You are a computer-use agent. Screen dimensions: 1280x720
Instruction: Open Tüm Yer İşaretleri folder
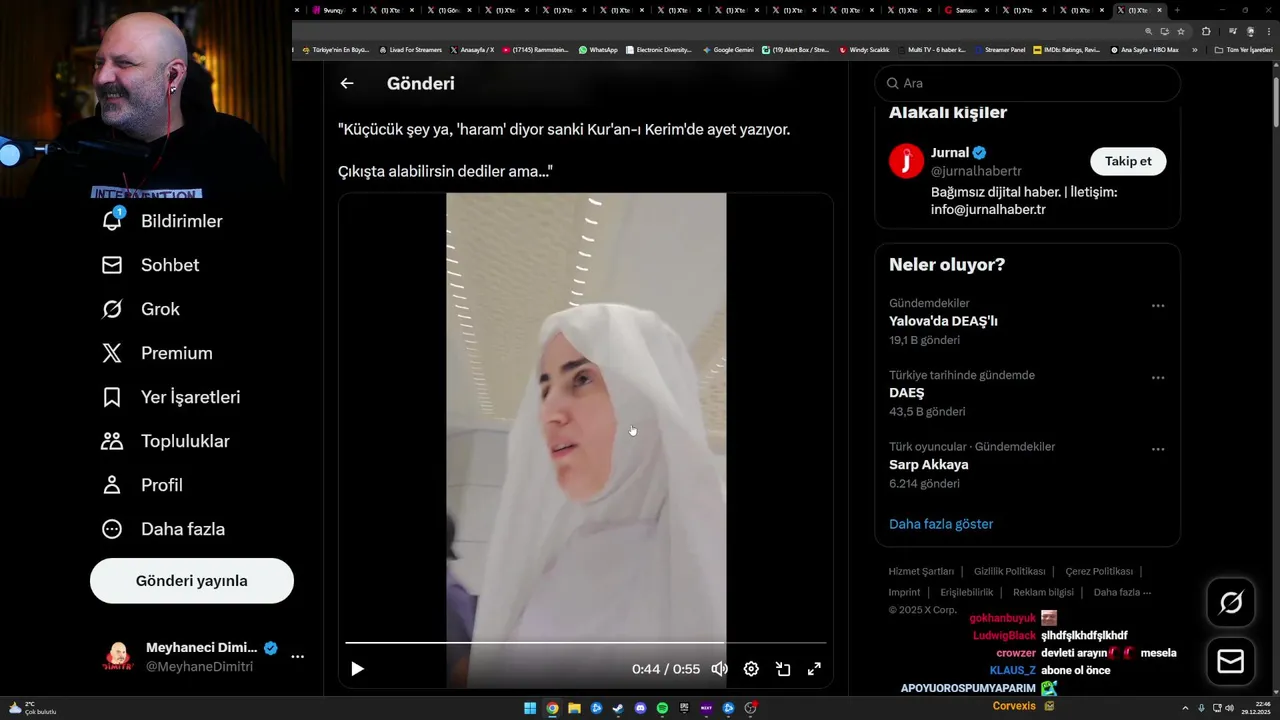coord(1245,50)
